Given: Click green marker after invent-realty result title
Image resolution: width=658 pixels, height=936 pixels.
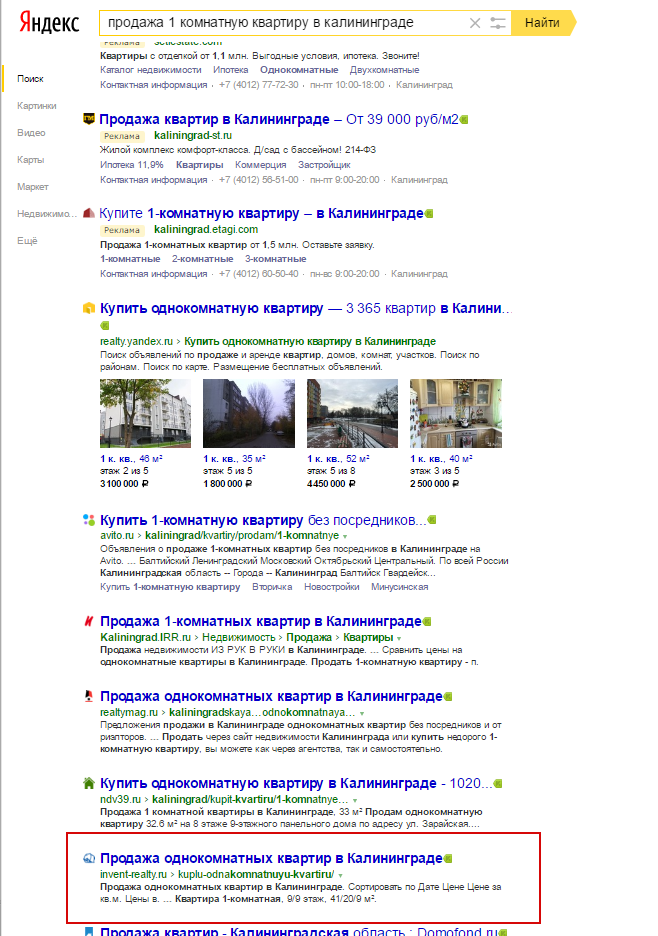Looking at the screenshot, I should tap(448, 858).
